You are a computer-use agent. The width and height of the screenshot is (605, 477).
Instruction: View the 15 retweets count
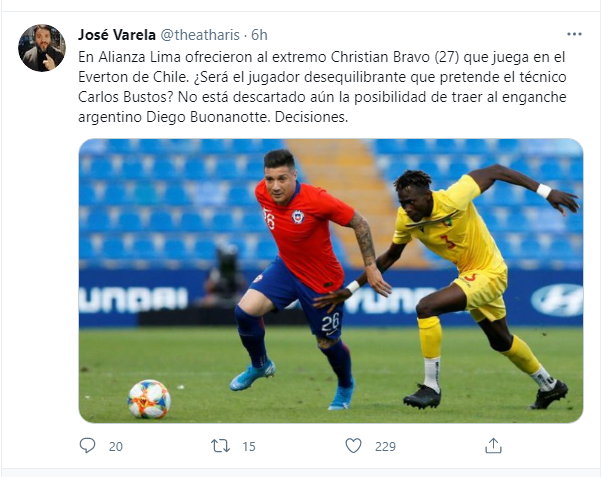tap(249, 447)
